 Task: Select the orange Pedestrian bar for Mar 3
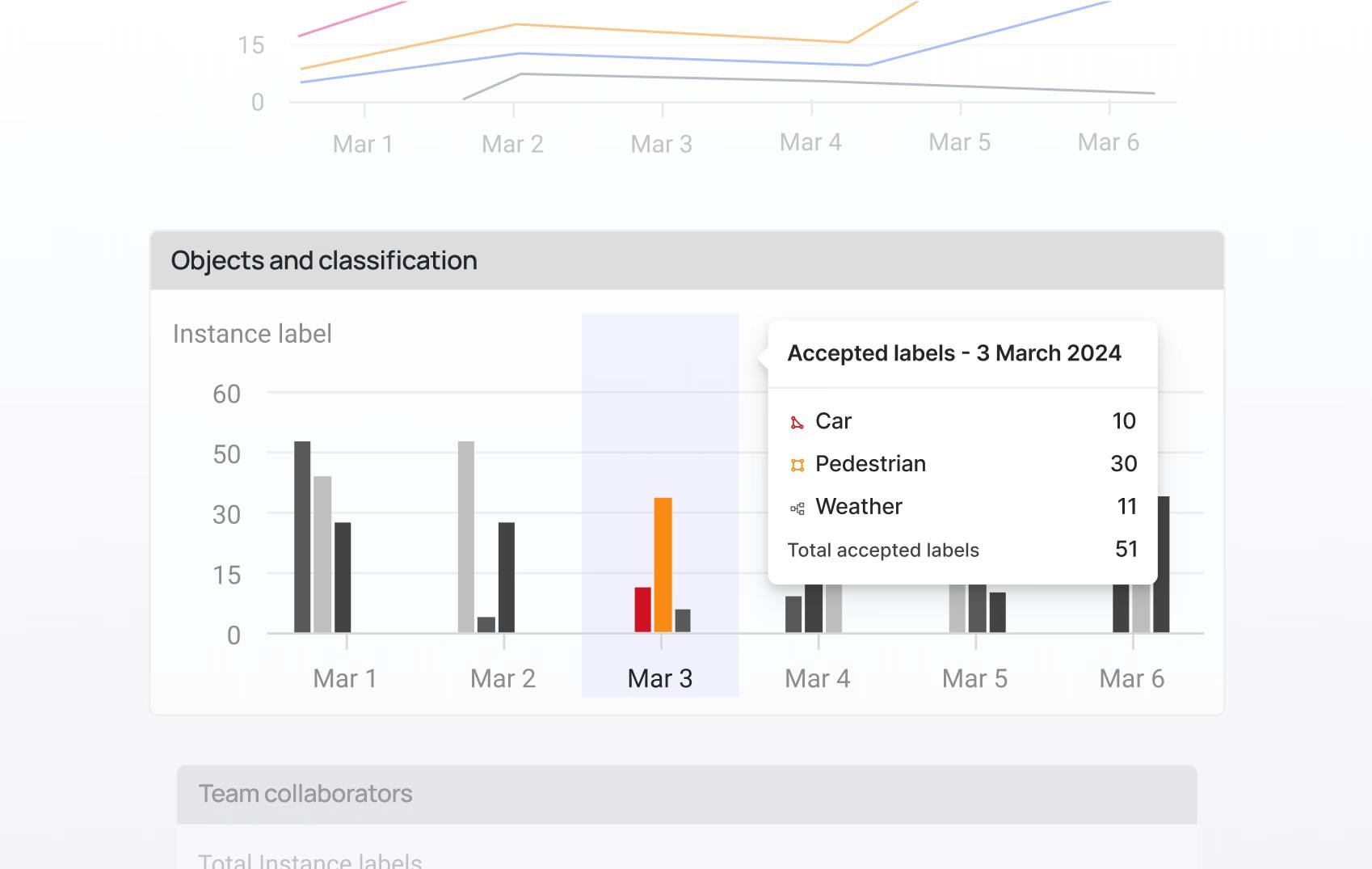point(664,562)
